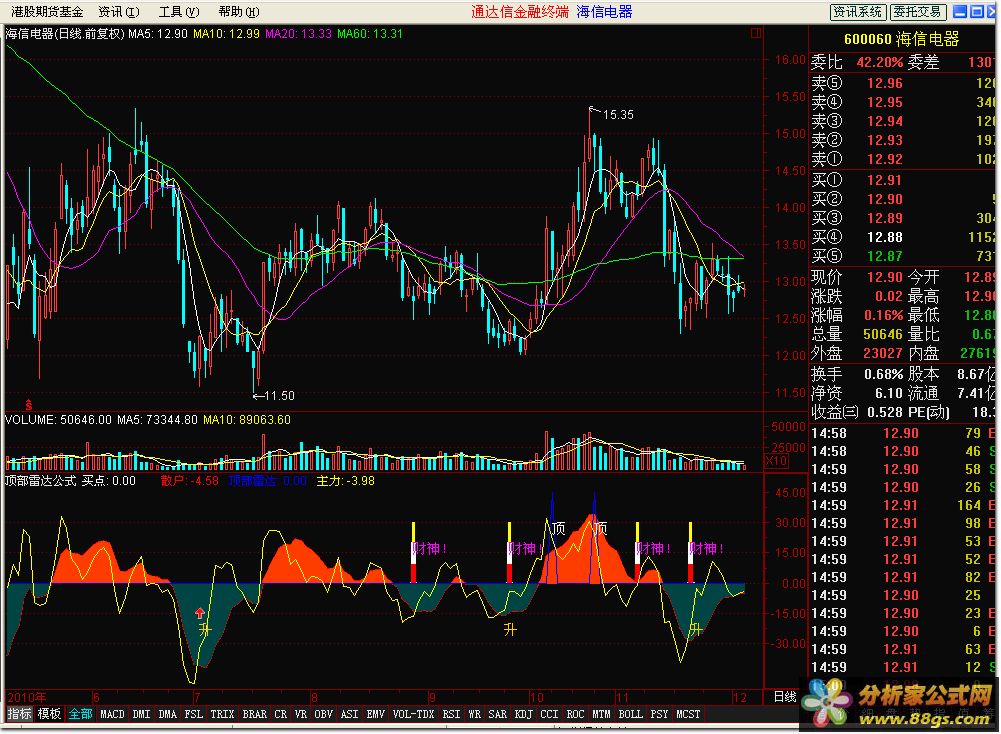Screen dimensions: 1001x734
Task: Select the 全部 indicator tab
Action: tap(80, 714)
